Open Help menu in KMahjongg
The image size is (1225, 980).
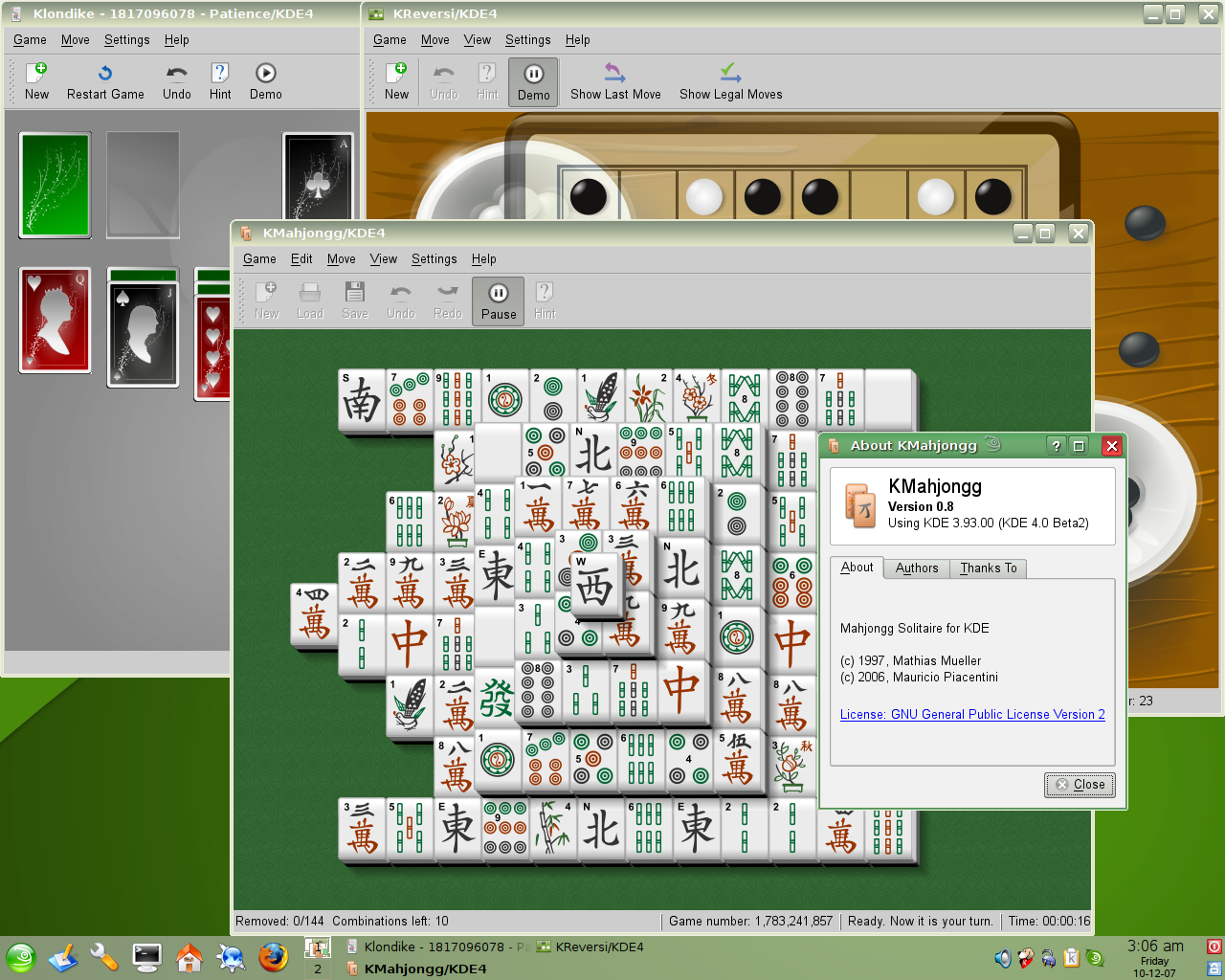[483, 259]
